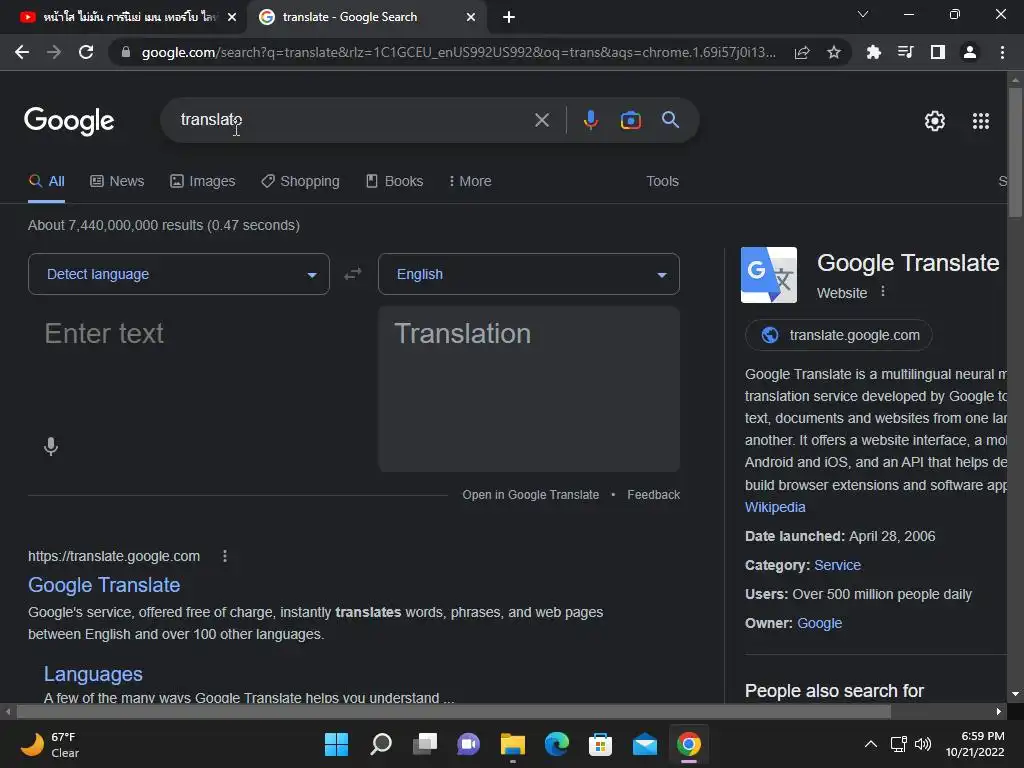Image resolution: width=1024 pixels, height=768 pixels.
Task: Click the Chrome address bar URL
Action: coord(458,52)
